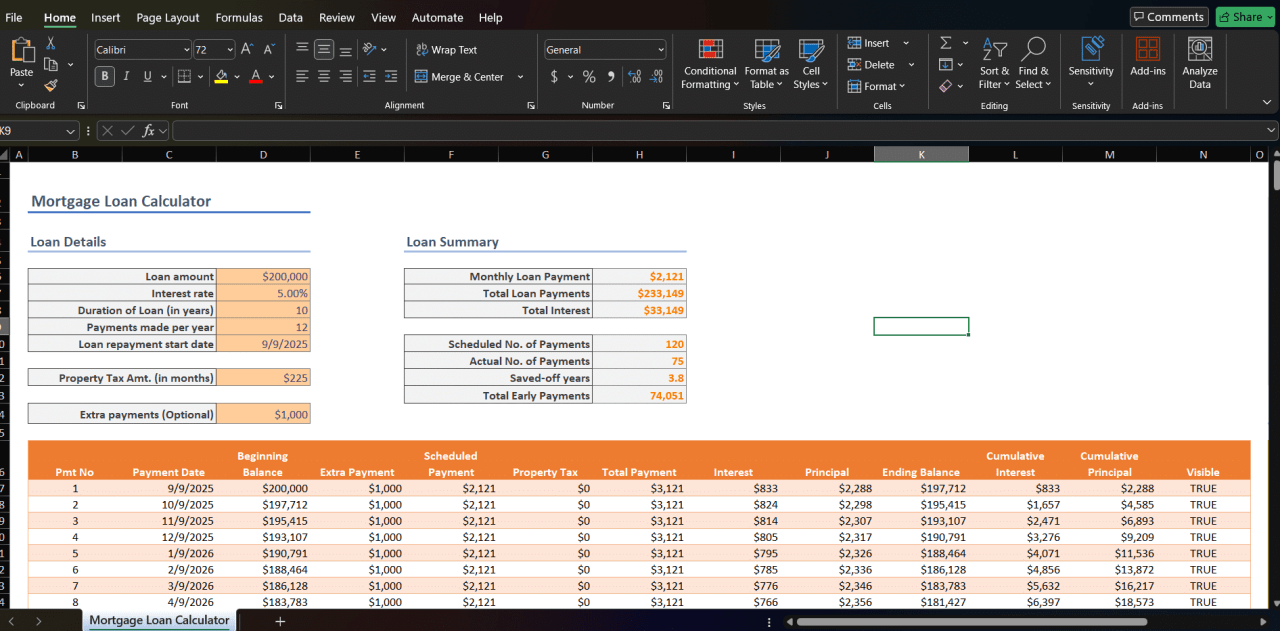This screenshot has height=631, width=1280.
Task: Apply bottom vertical alignment
Action: pyautogui.click(x=346, y=49)
